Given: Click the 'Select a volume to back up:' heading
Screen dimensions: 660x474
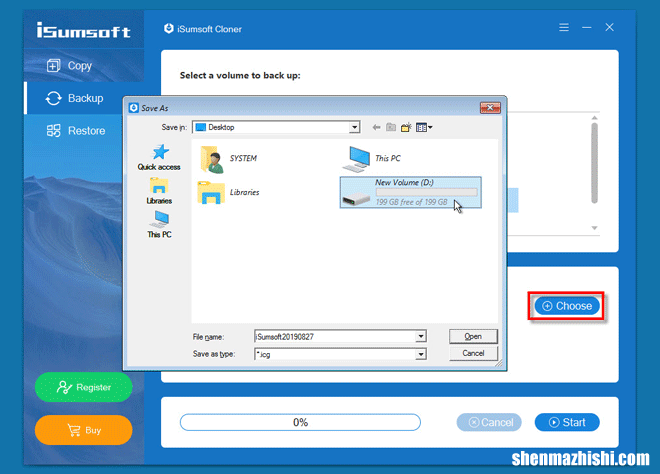Looking at the screenshot, I should 240,75.
